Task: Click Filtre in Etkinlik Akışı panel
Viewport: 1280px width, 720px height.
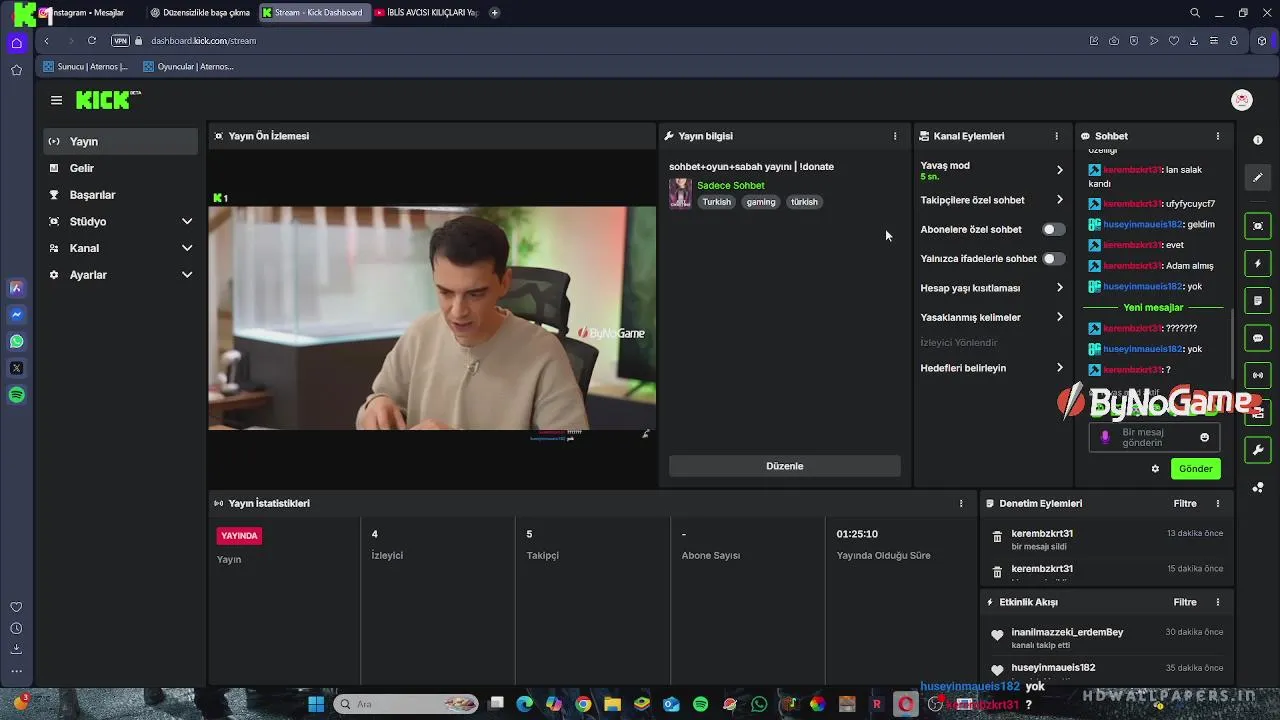Action: coord(1185,602)
